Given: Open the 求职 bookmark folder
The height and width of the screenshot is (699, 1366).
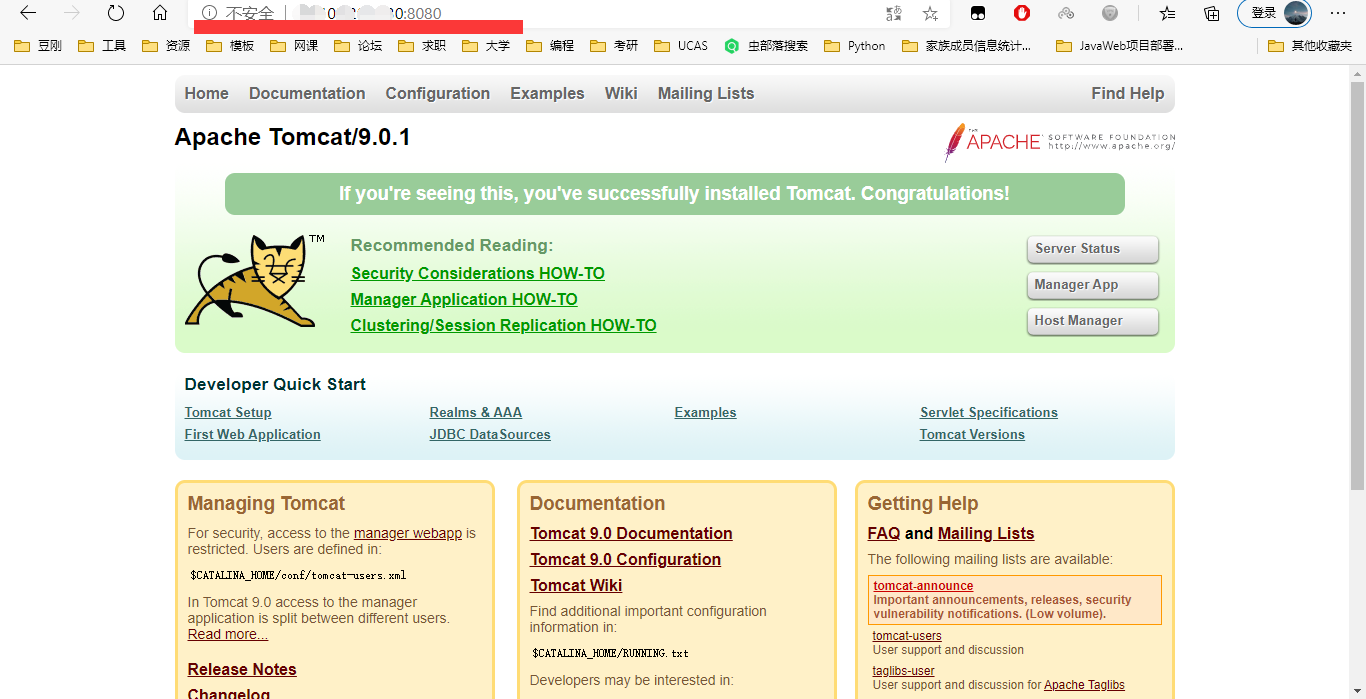Looking at the screenshot, I should coord(422,46).
